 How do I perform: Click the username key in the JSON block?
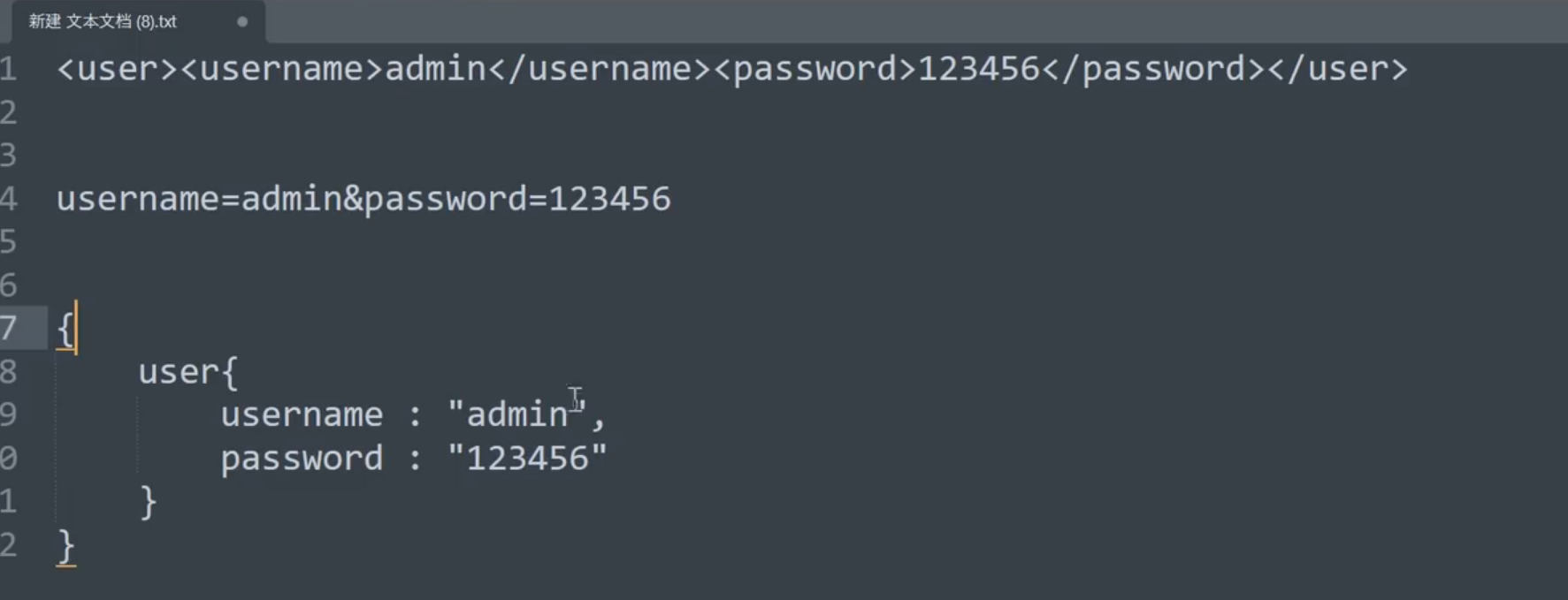[302, 415]
